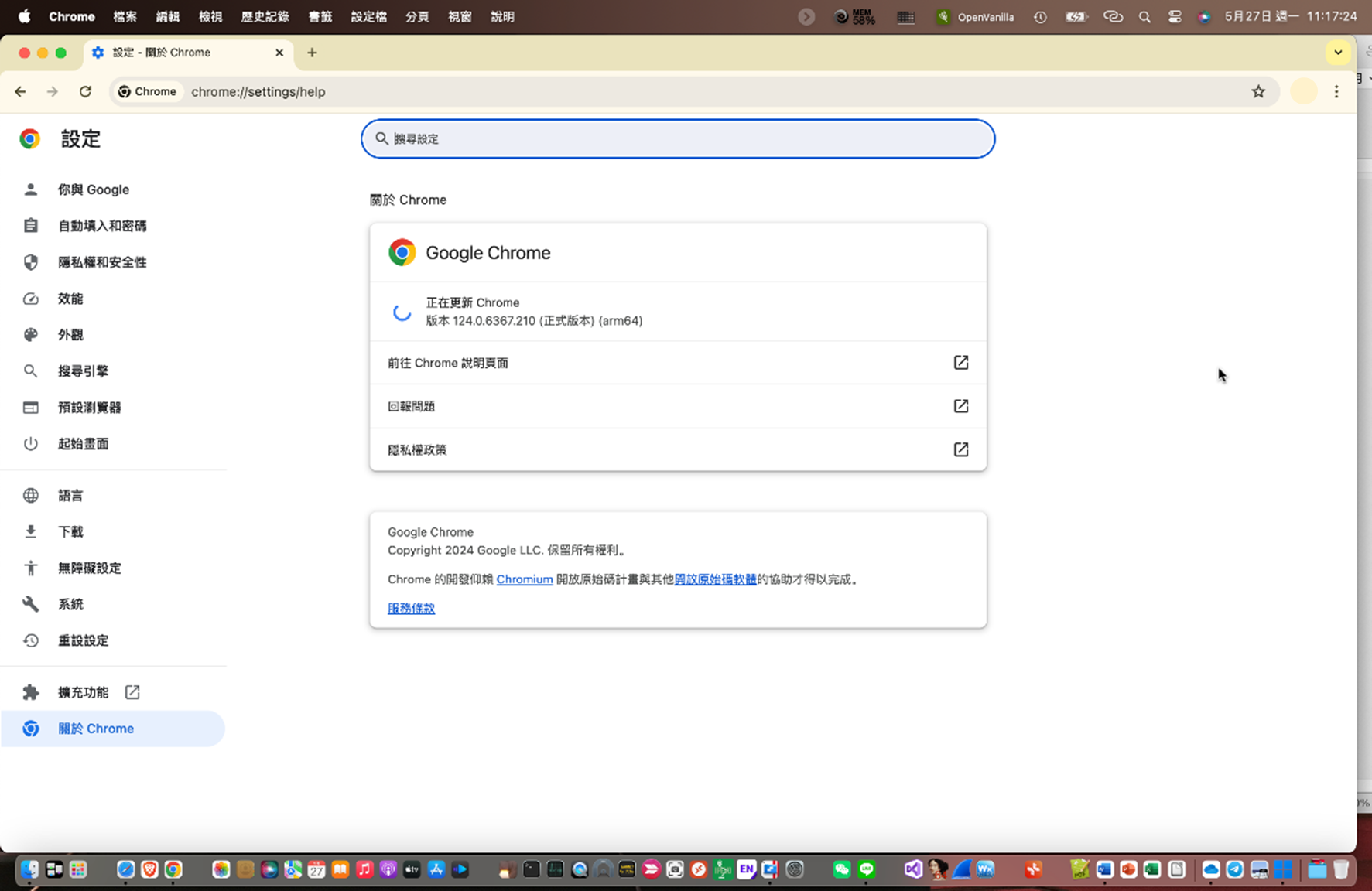The image size is (1372, 891).
Task: Select the 外觀 appearance section
Action: (70, 335)
